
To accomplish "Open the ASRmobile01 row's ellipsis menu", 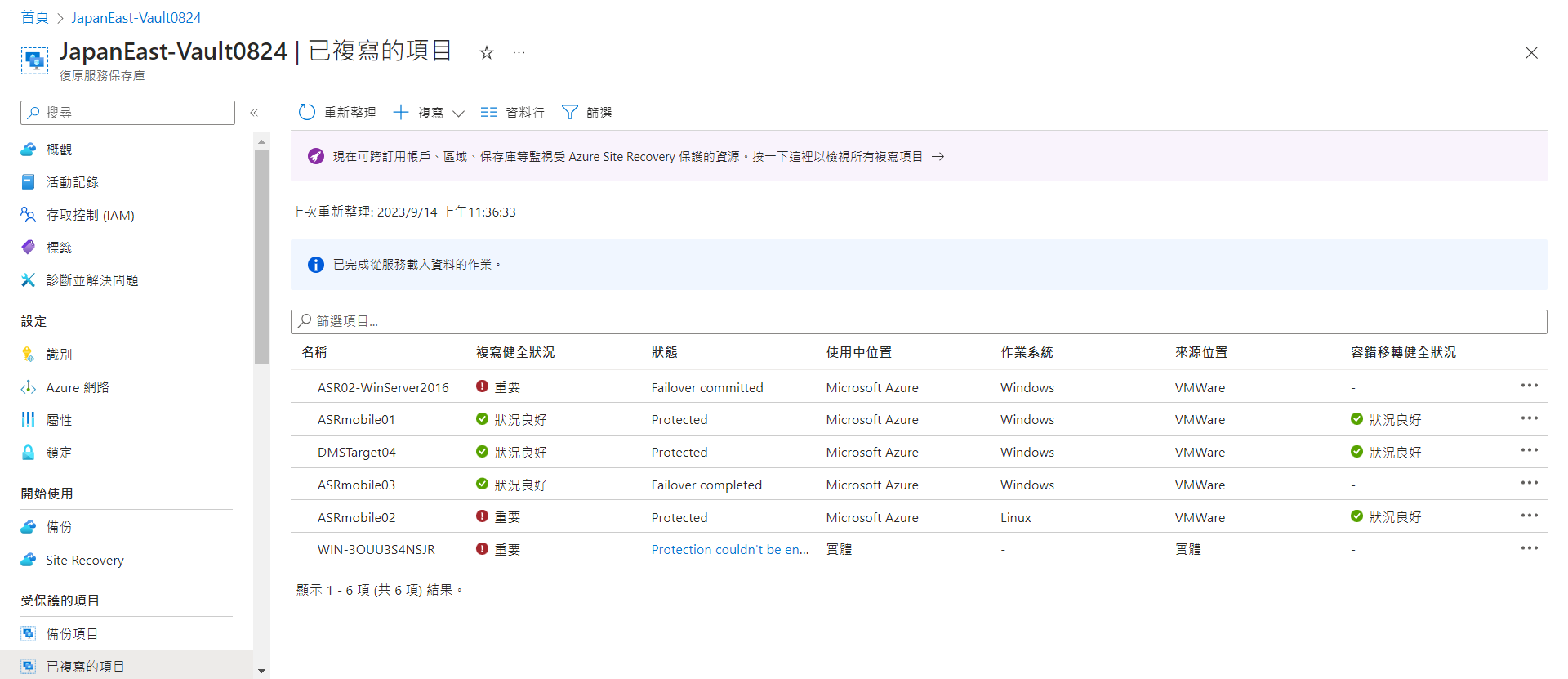I will click(x=1530, y=418).
